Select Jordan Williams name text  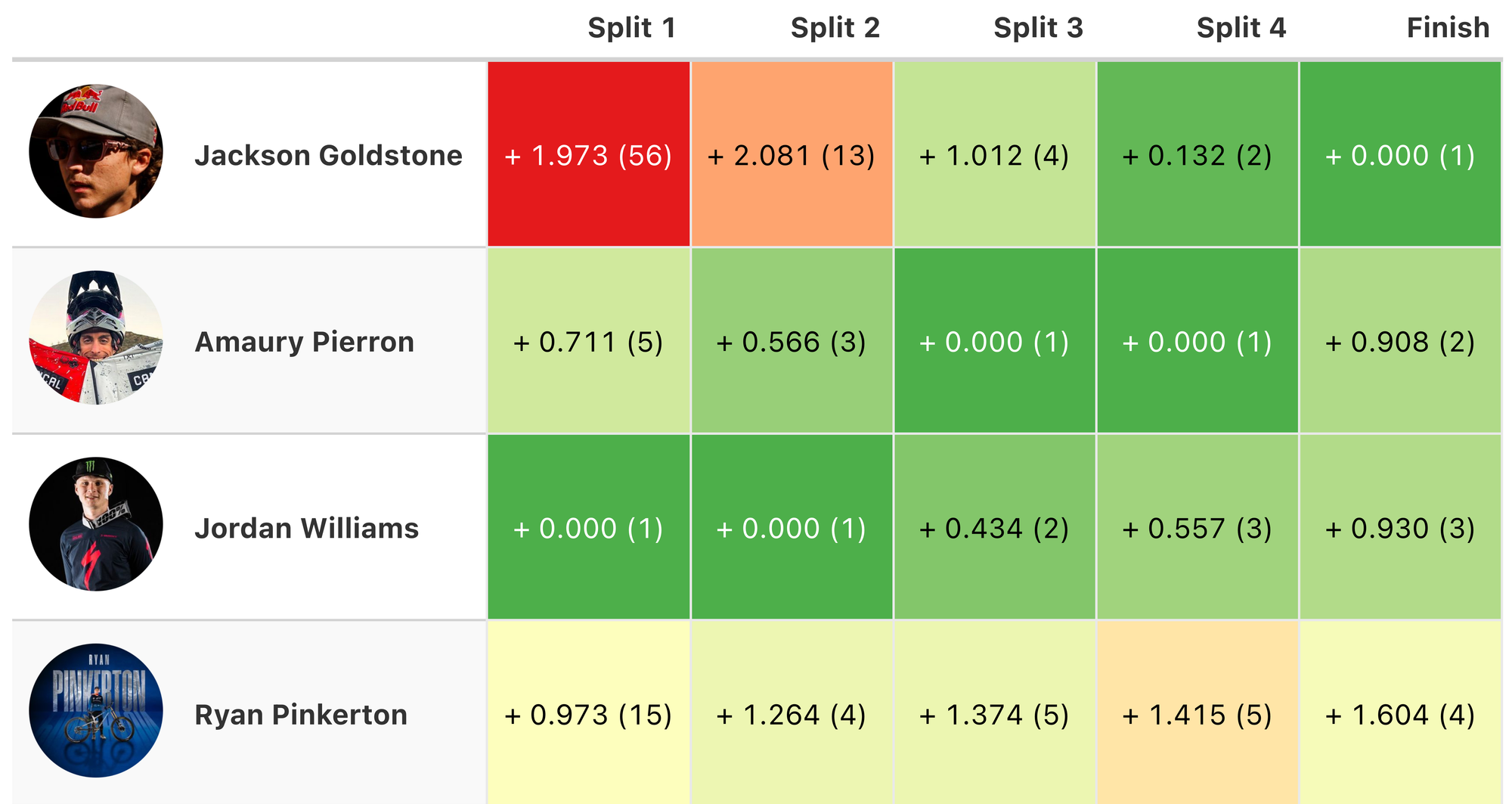pyautogui.click(x=306, y=529)
